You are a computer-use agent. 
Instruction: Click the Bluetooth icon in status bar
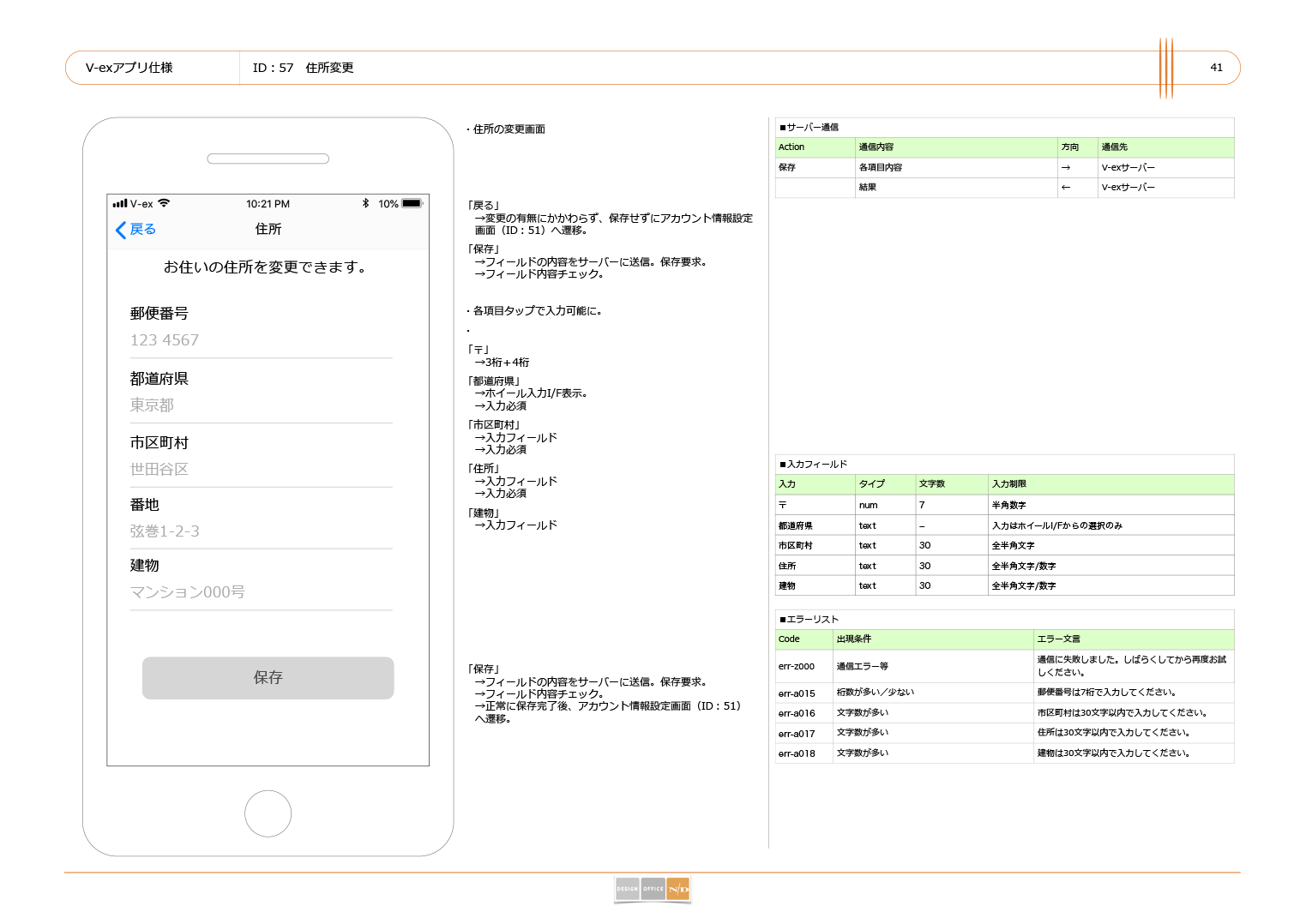[365, 203]
